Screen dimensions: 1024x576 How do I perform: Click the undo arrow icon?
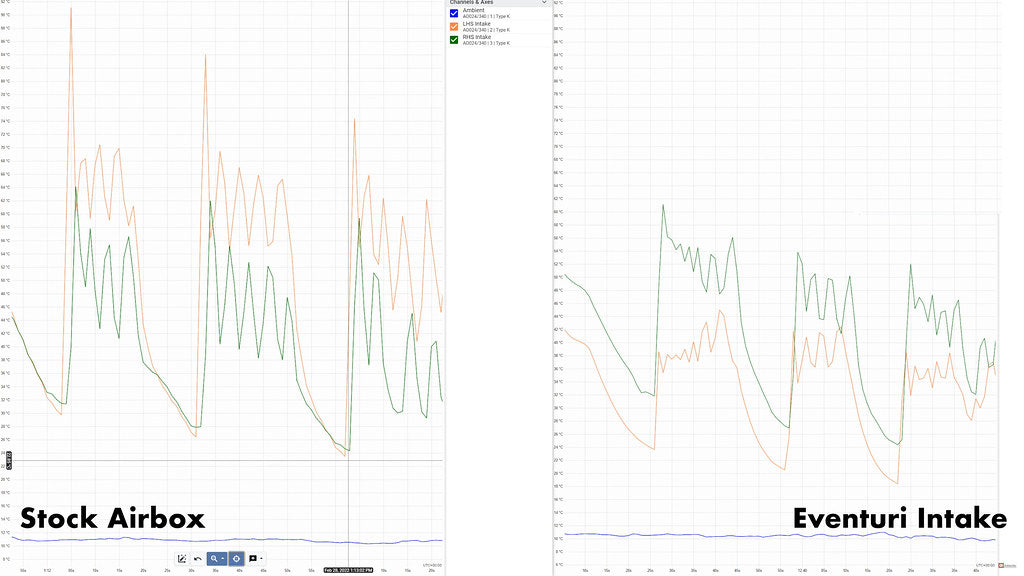[198, 559]
